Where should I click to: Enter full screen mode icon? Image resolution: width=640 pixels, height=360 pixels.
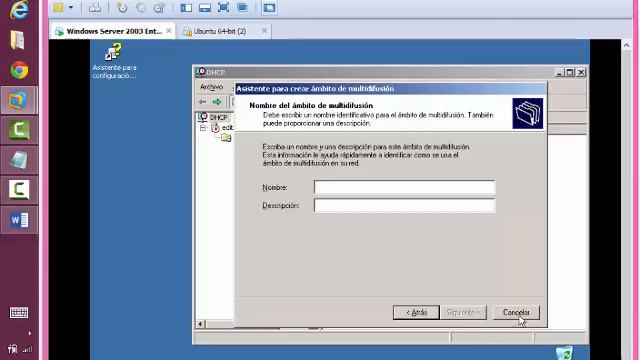(223, 7)
